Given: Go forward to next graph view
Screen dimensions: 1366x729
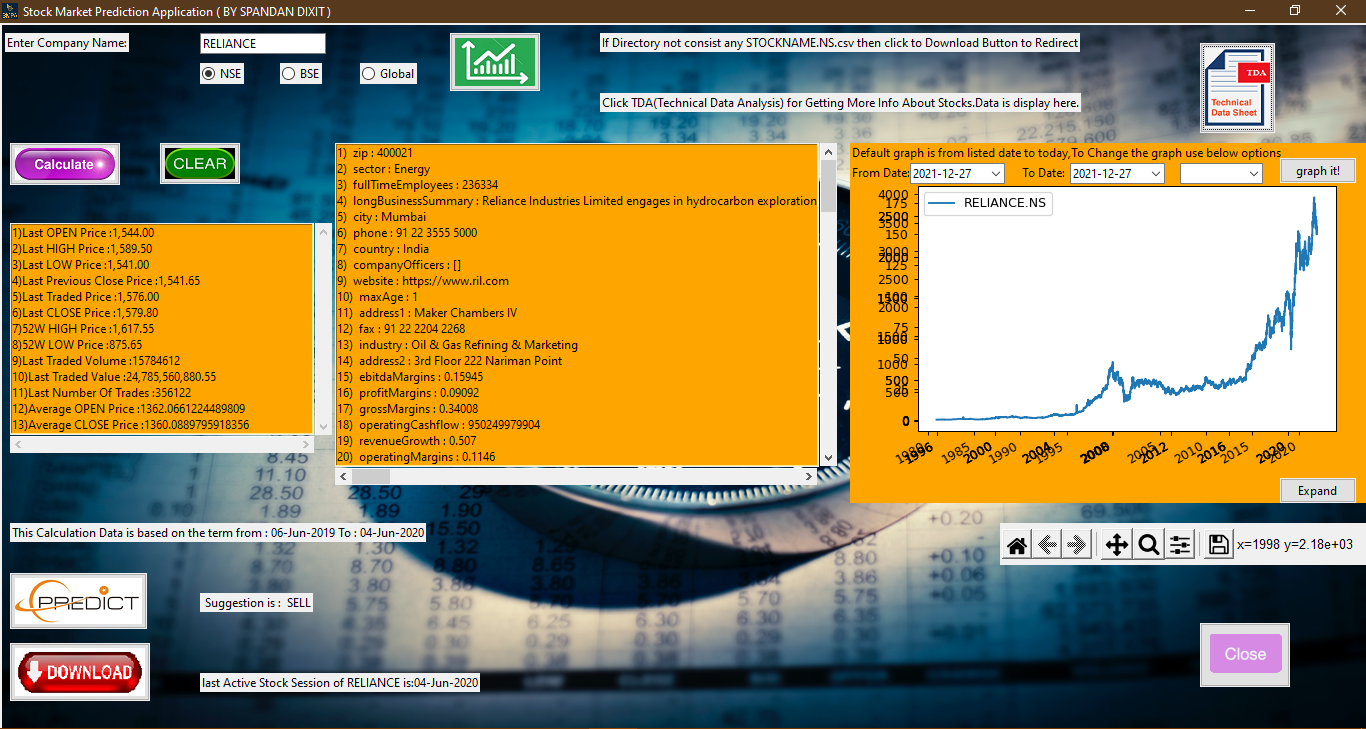Looking at the screenshot, I should [x=1077, y=545].
